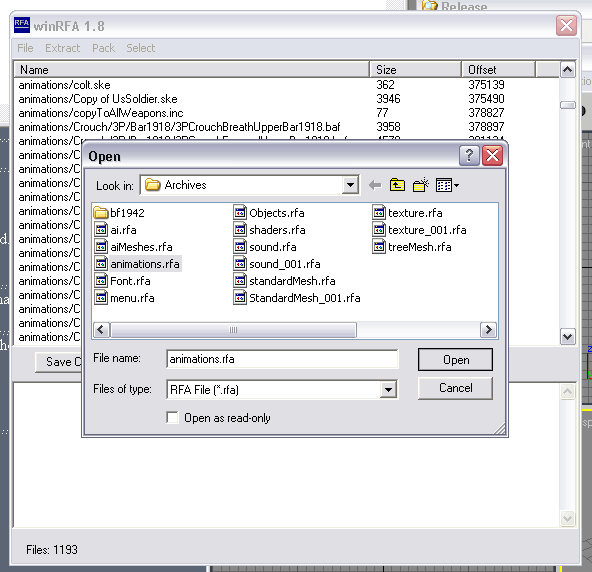Select the texture_001.rfa file icon

pos(379,230)
